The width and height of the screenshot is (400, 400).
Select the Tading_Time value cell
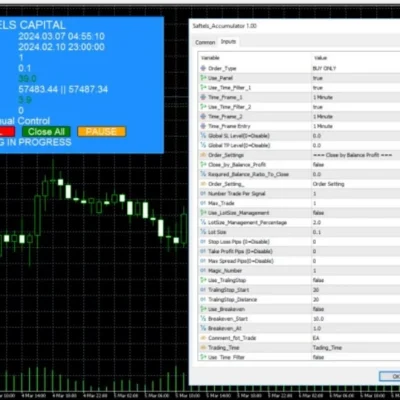pyautogui.click(x=327, y=348)
